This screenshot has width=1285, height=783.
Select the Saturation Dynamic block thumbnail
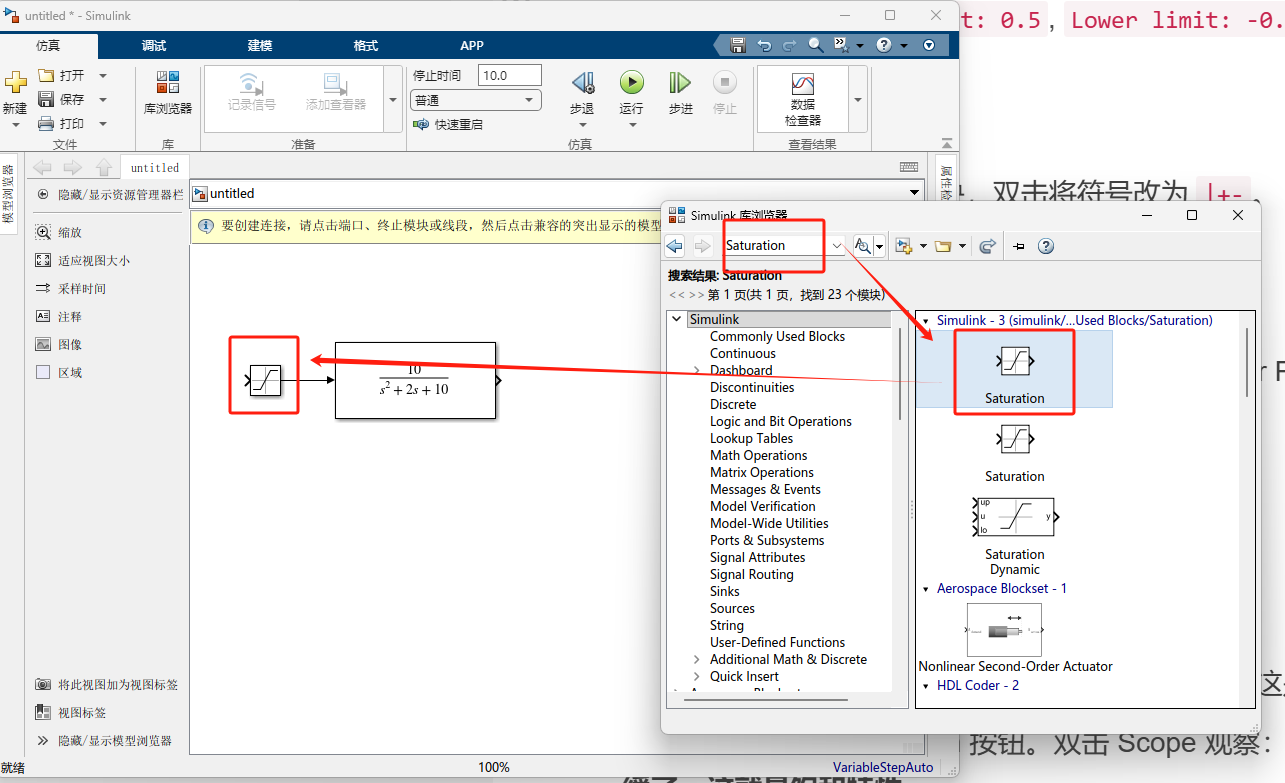[1014, 515]
